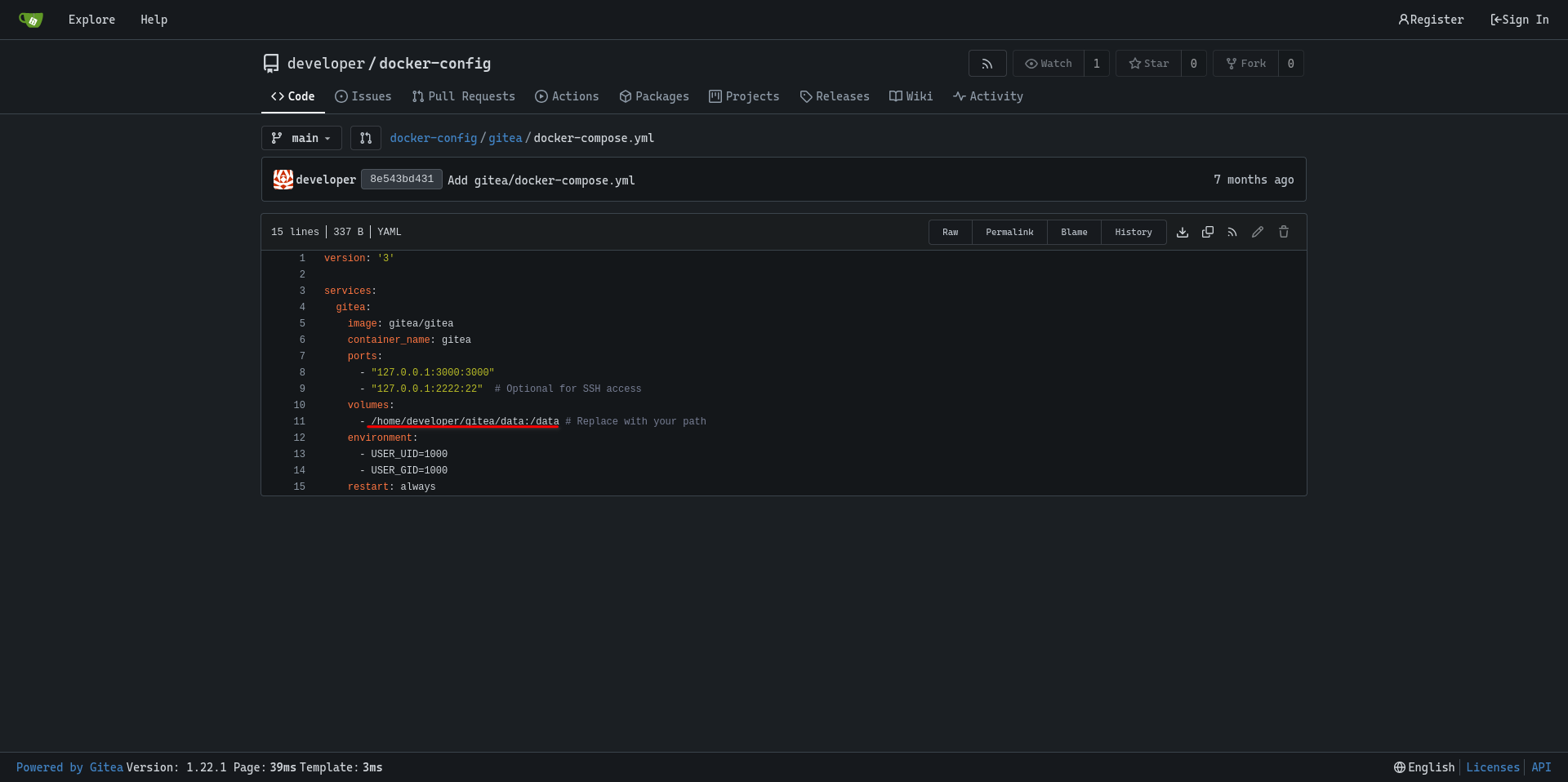Expand the main branch dropdown
The height and width of the screenshot is (782, 1568).
(301, 138)
